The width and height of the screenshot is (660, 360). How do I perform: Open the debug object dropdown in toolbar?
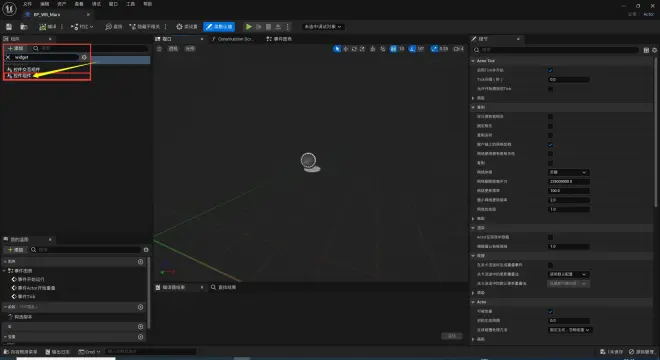click(323, 27)
